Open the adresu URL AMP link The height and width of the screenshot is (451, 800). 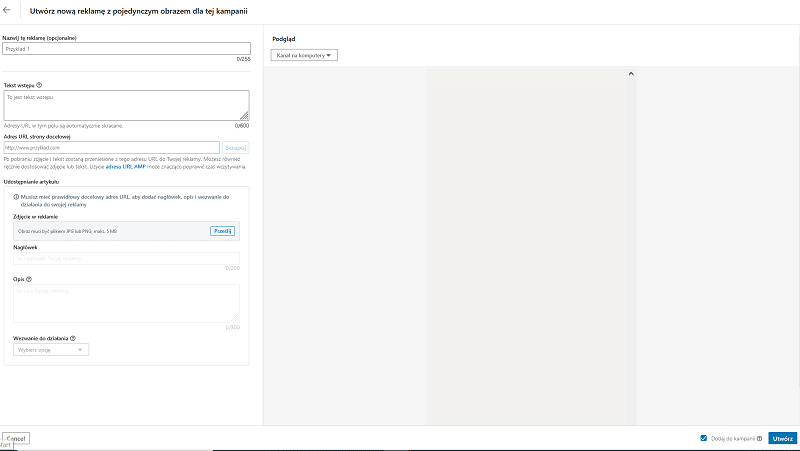[126, 167]
